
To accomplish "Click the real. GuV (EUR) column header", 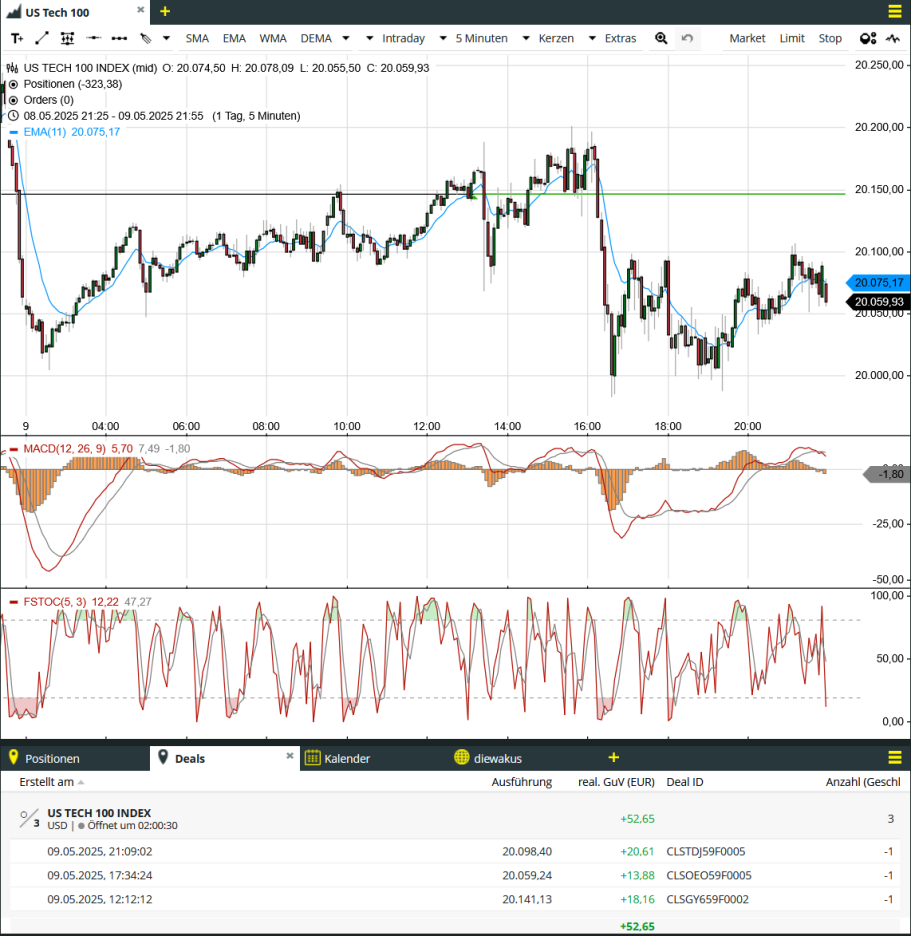I will pyautogui.click(x=616, y=782).
